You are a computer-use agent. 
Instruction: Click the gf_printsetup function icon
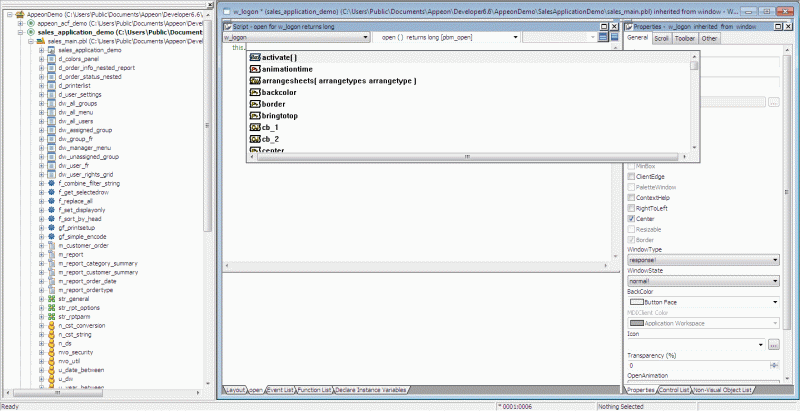(51, 227)
